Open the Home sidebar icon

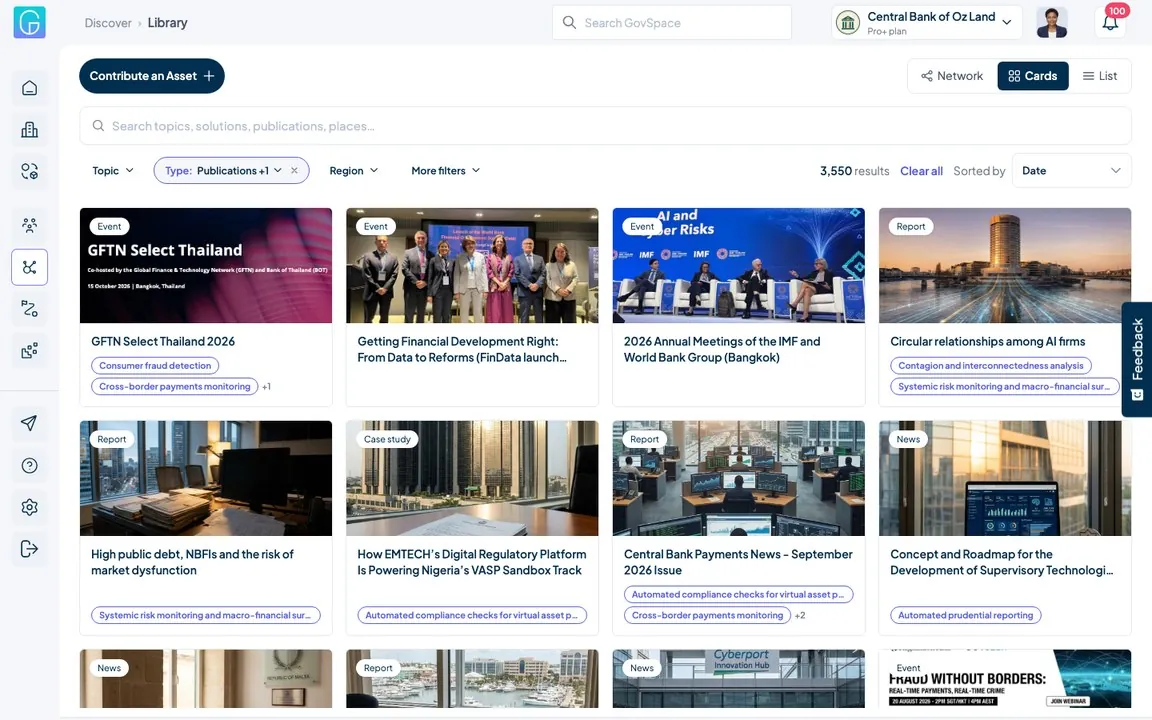(29, 88)
